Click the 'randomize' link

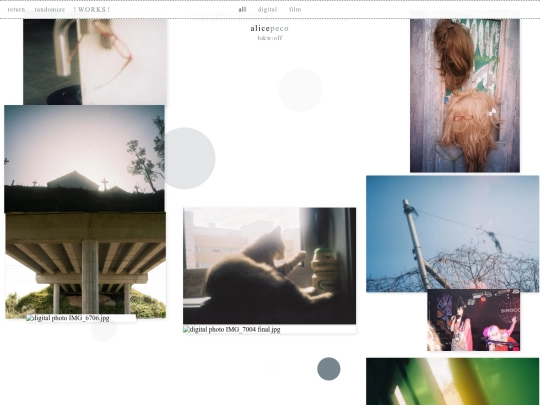click(x=50, y=10)
